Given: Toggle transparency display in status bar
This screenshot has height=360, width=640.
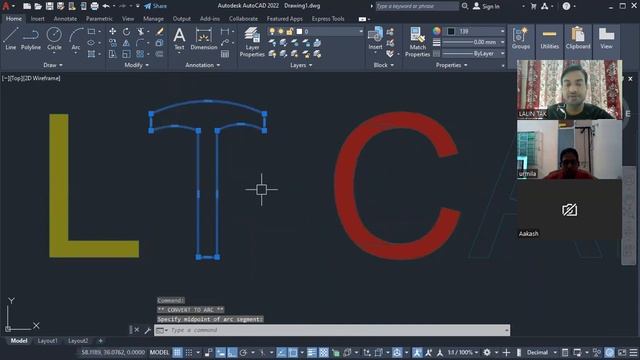Looking at the screenshot, I should coord(323,352).
